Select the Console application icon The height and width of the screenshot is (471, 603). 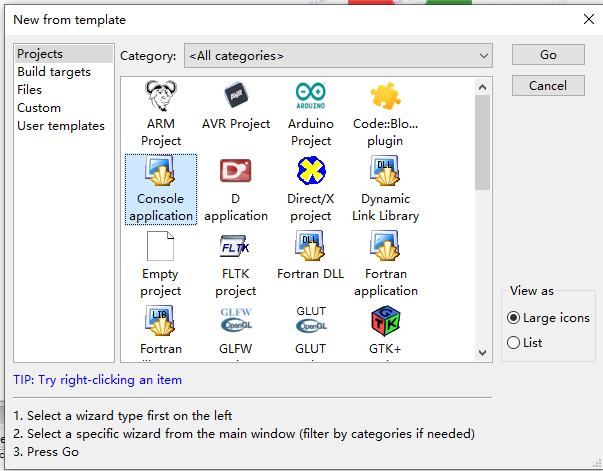click(161, 171)
